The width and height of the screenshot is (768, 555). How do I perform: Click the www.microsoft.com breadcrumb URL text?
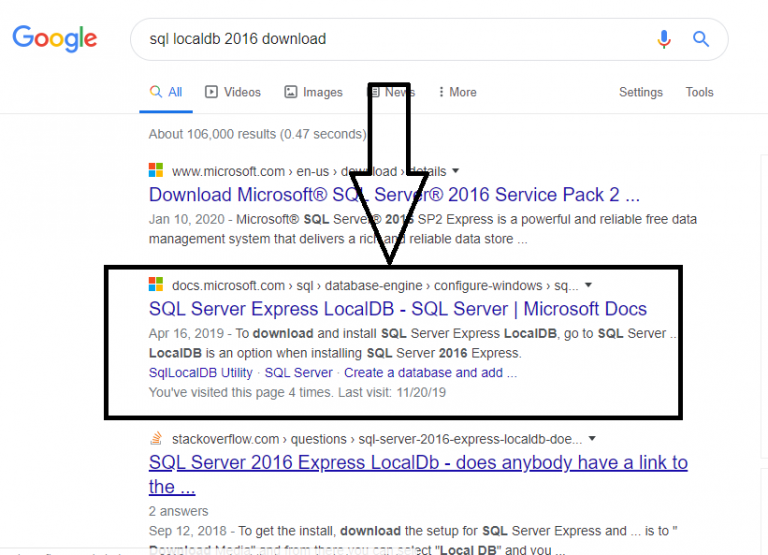(x=309, y=171)
